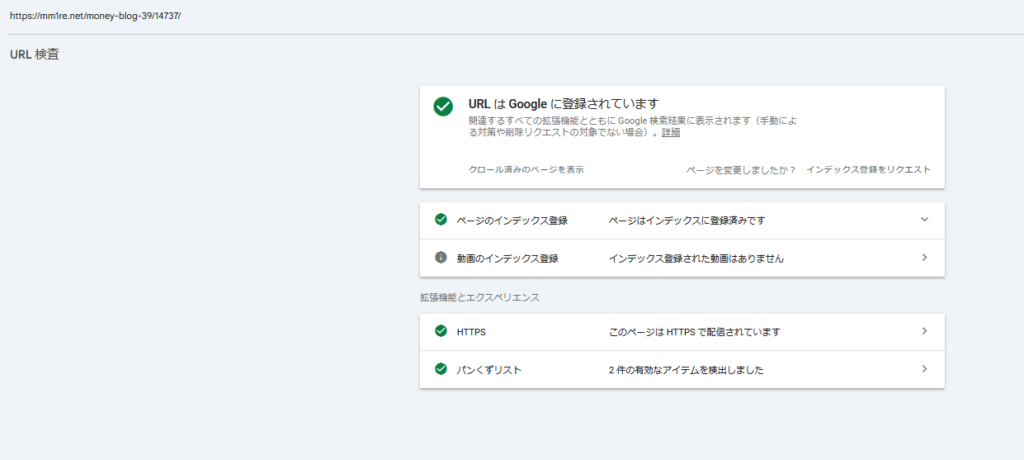The width and height of the screenshot is (1024, 460).
Task: Select the 動画のインデックス登録 row label
Action: [507, 258]
